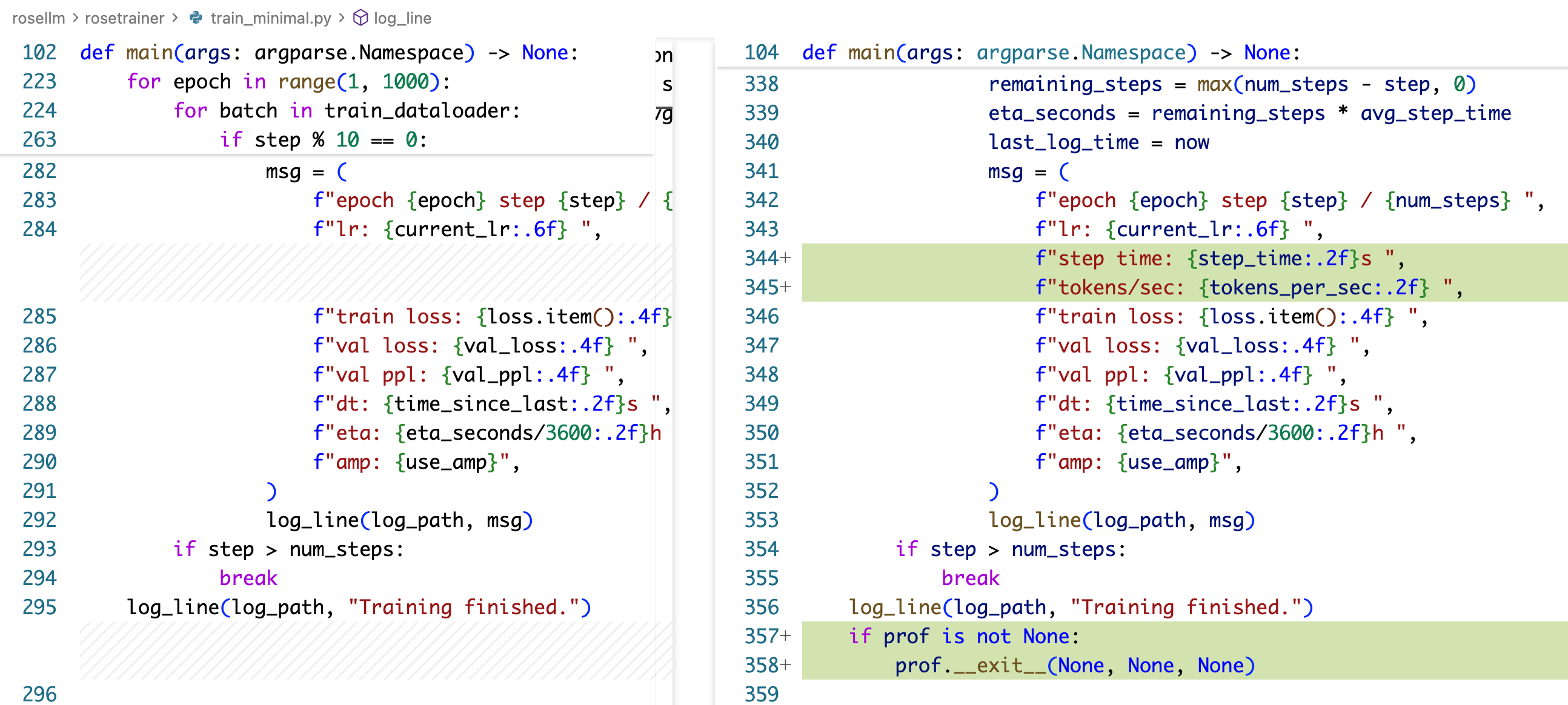The height and width of the screenshot is (705, 1568).
Task: Click the plus marker beside line 345
Action: coord(786,287)
